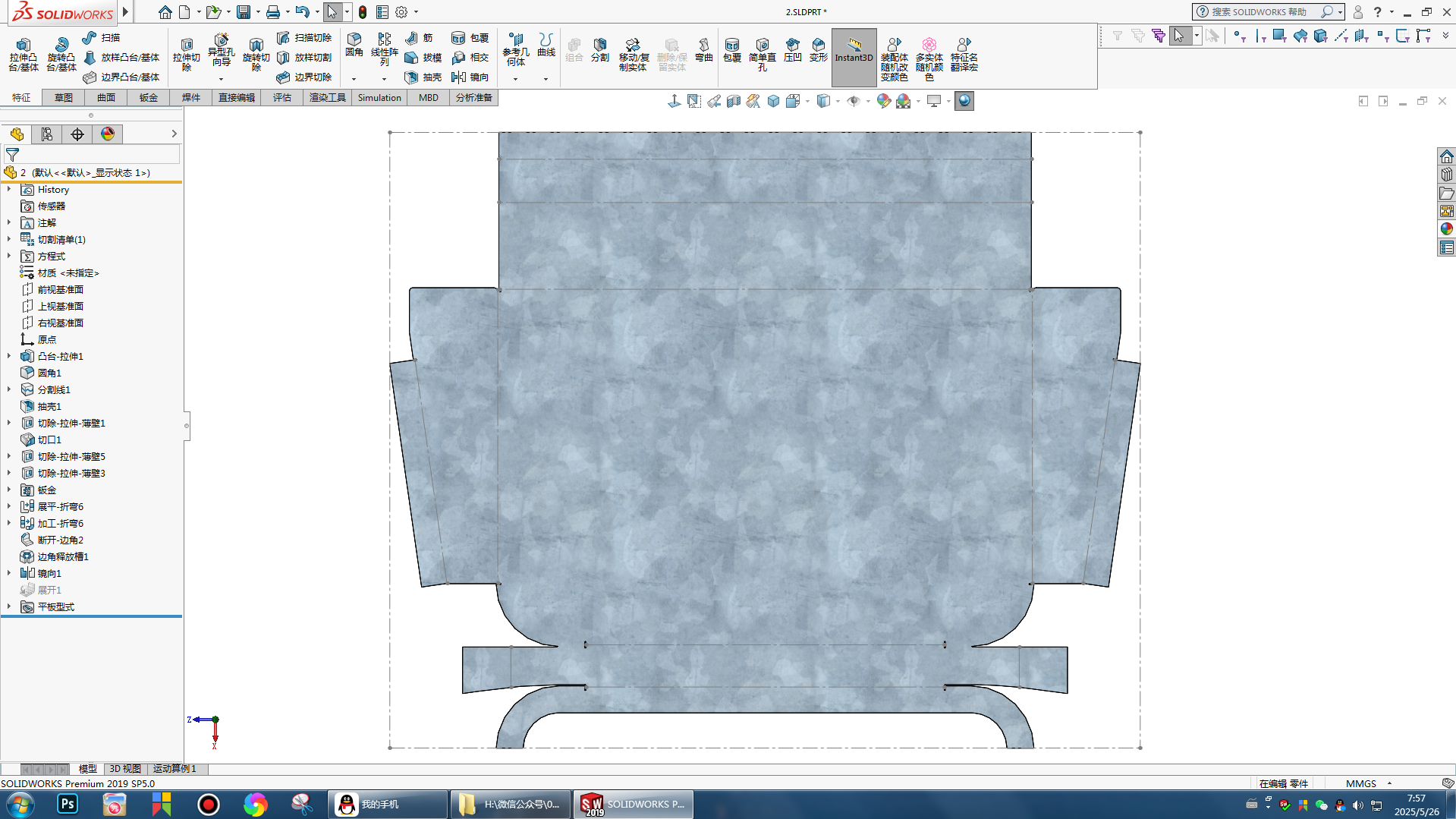Click the Save icon in quick toolbar
The image size is (1456, 819).
[x=244, y=12]
